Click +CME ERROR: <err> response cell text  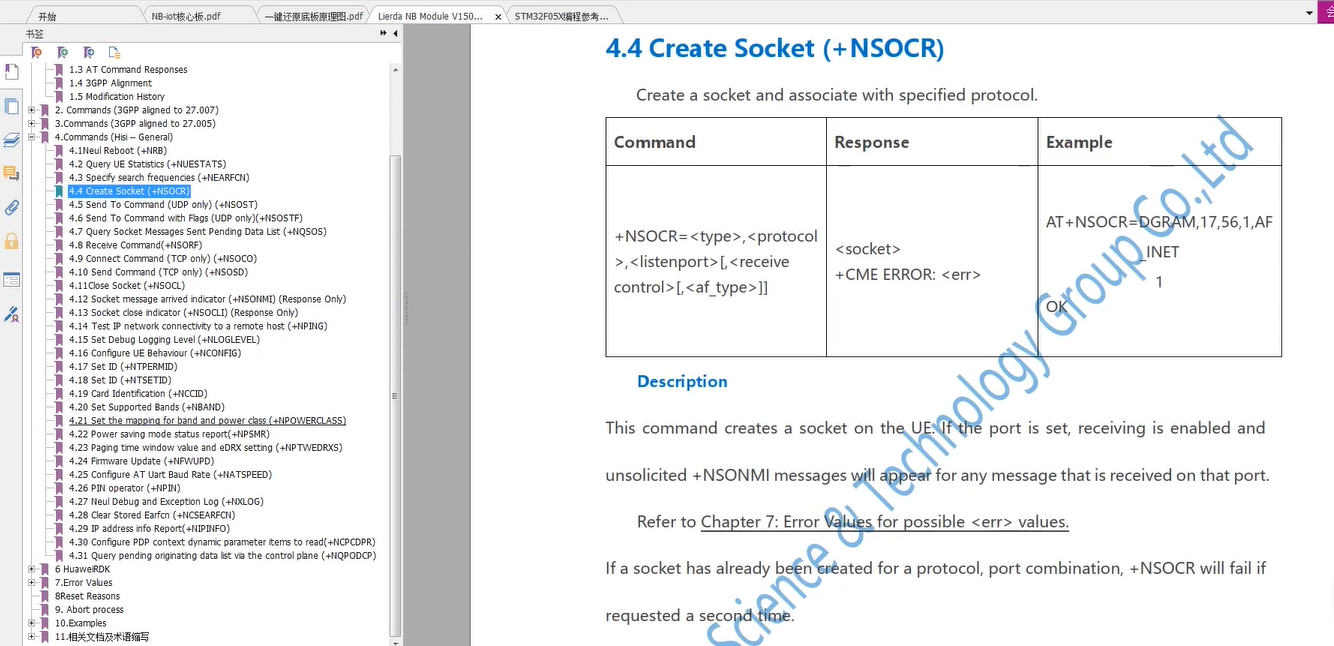click(x=908, y=275)
